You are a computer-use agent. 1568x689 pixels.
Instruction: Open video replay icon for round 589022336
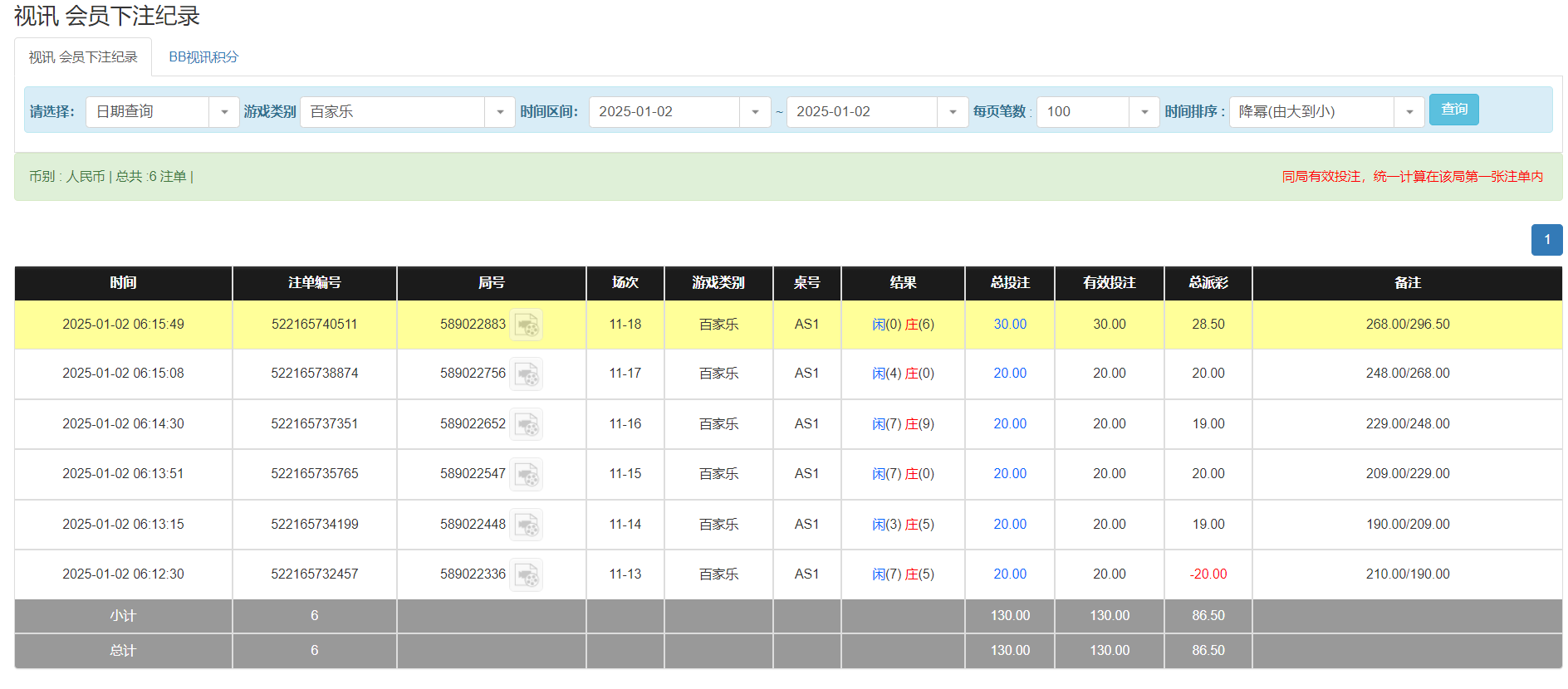pyautogui.click(x=527, y=574)
